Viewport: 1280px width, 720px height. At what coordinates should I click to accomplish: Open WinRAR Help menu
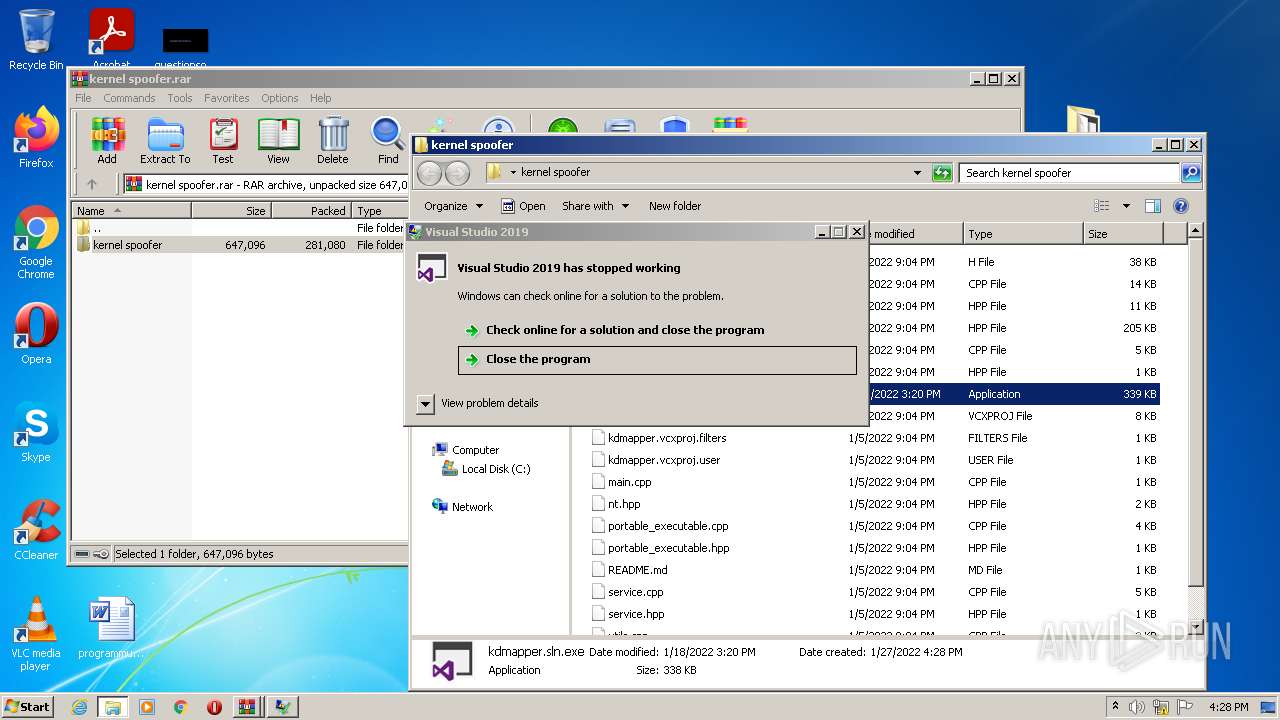[x=320, y=98]
